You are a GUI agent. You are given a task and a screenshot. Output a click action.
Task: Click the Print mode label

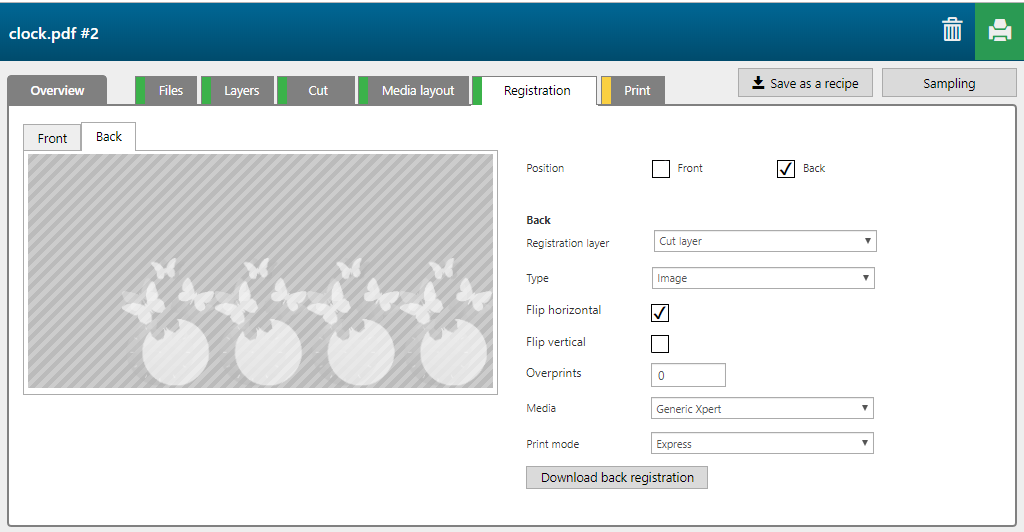click(x=552, y=444)
